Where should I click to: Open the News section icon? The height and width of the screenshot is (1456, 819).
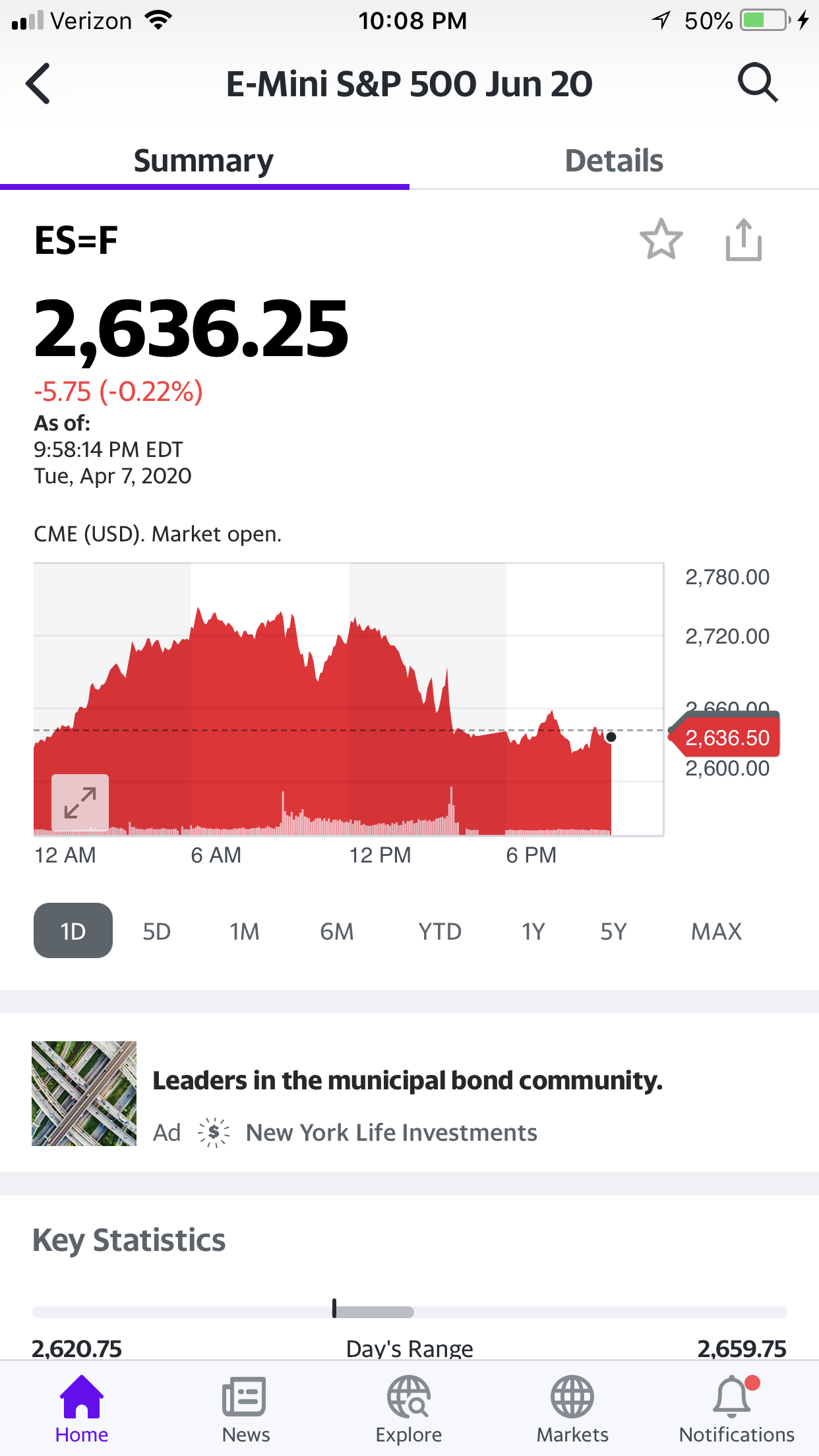245,1408
